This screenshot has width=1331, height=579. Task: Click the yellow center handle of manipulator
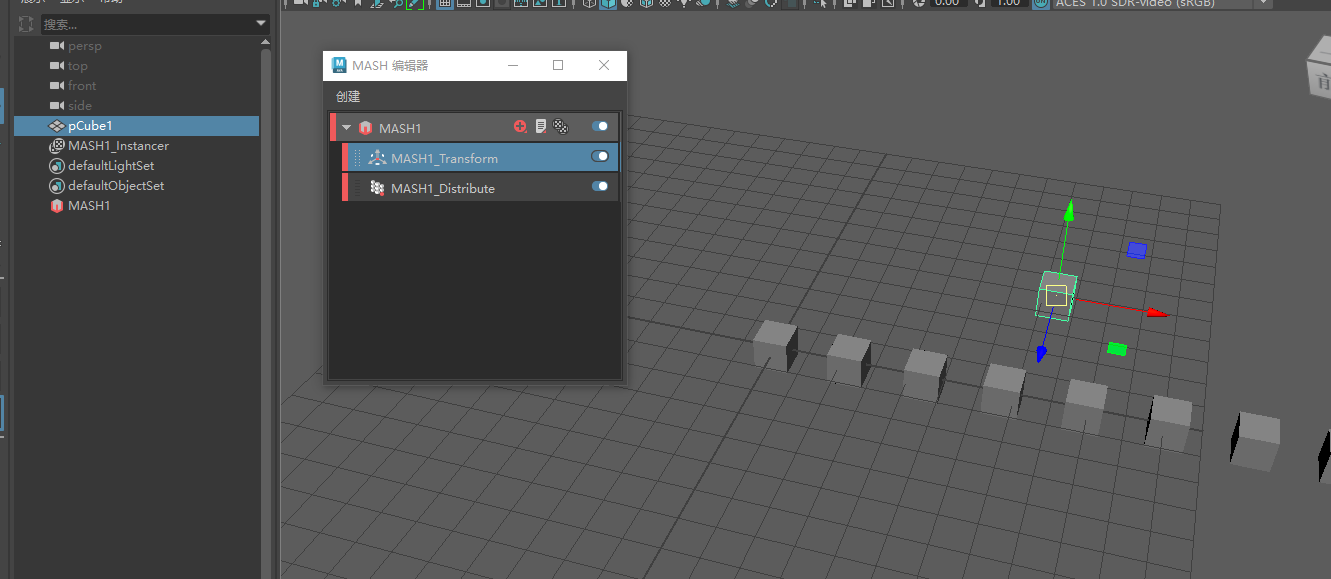tap(1056, 295)
